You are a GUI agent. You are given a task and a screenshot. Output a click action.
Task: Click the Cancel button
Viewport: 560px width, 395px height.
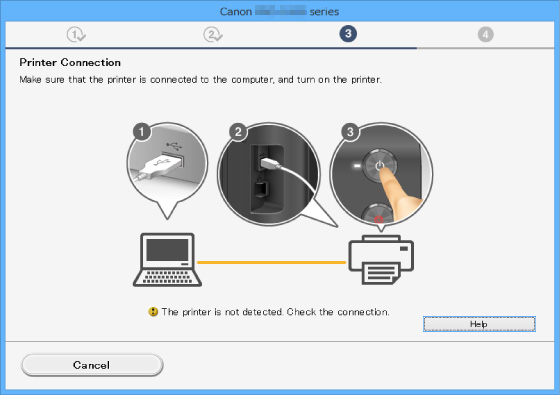92,365
